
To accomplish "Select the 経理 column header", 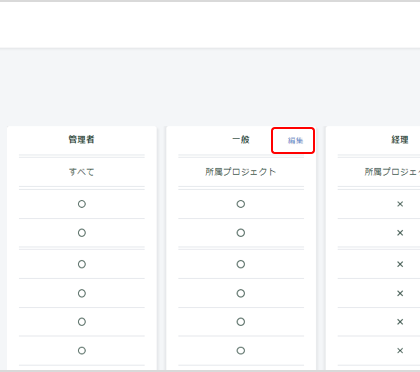I will click(400, 139).
